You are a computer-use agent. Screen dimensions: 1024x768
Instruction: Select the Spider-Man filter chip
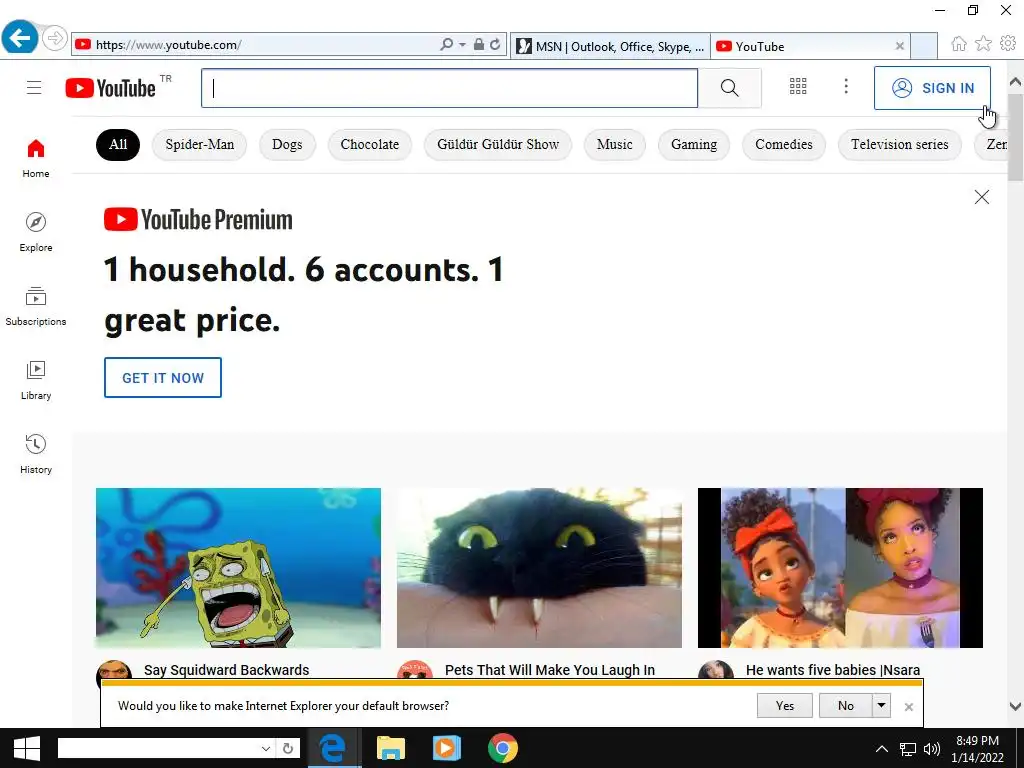click(199, 144)
